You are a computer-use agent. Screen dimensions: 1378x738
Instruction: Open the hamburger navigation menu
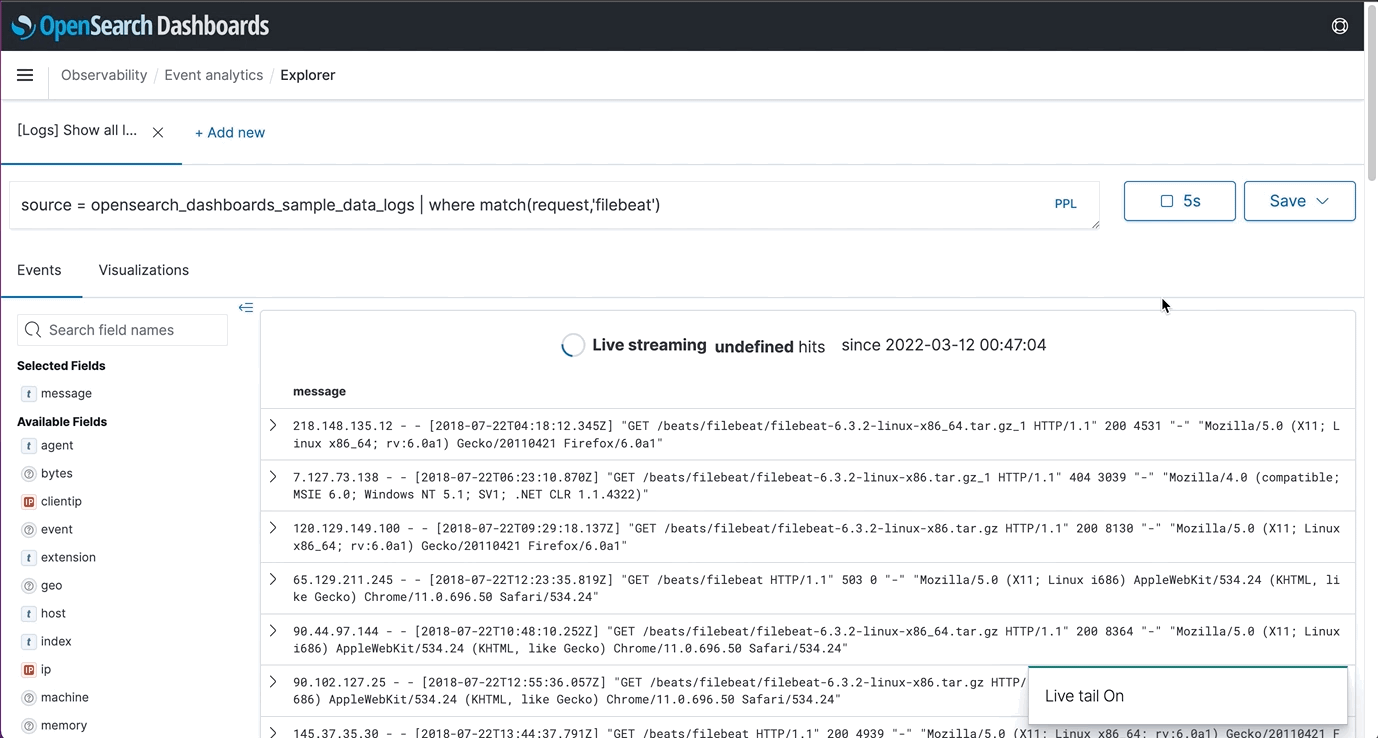click(x=25, y=75)
